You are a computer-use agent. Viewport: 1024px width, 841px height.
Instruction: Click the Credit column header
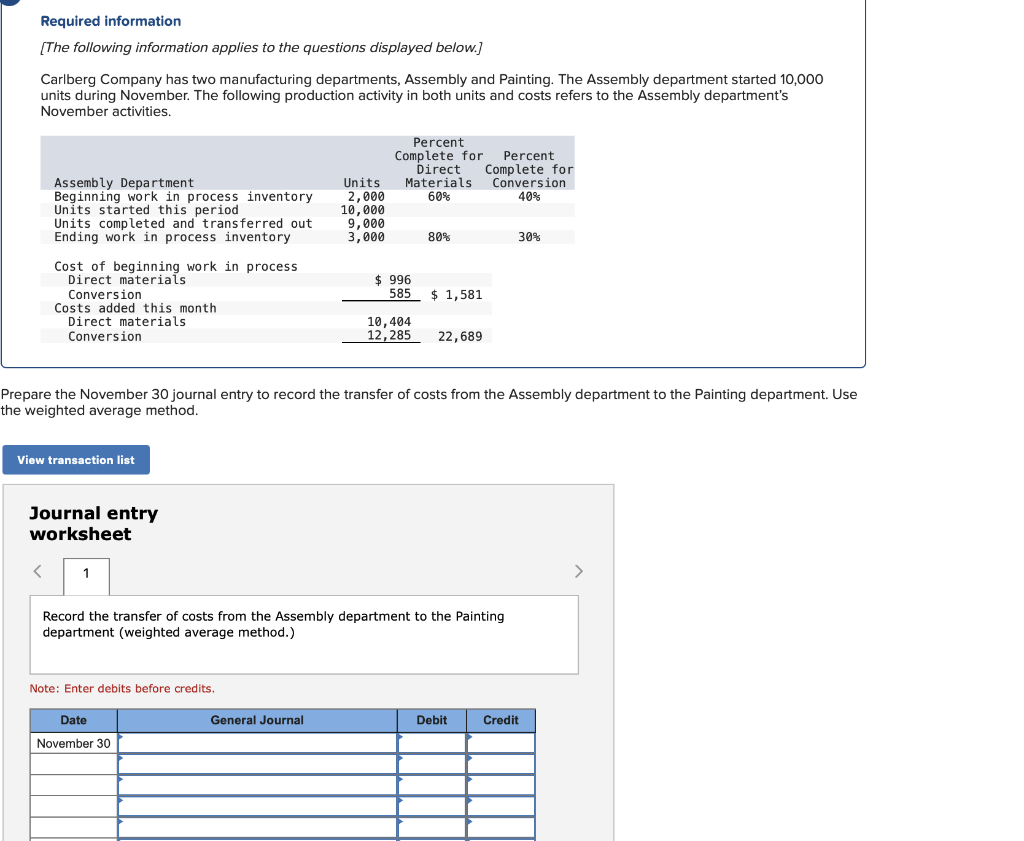501,720
